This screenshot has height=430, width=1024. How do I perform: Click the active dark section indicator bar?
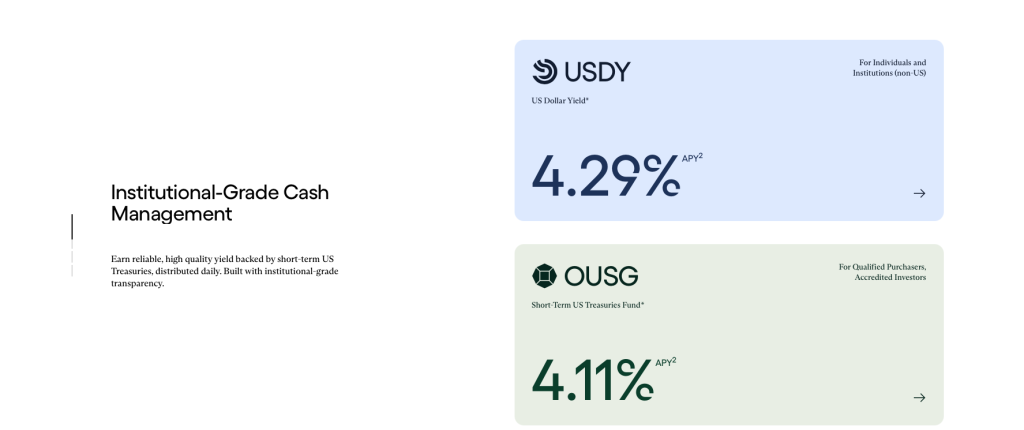click(x=72, y=227)
